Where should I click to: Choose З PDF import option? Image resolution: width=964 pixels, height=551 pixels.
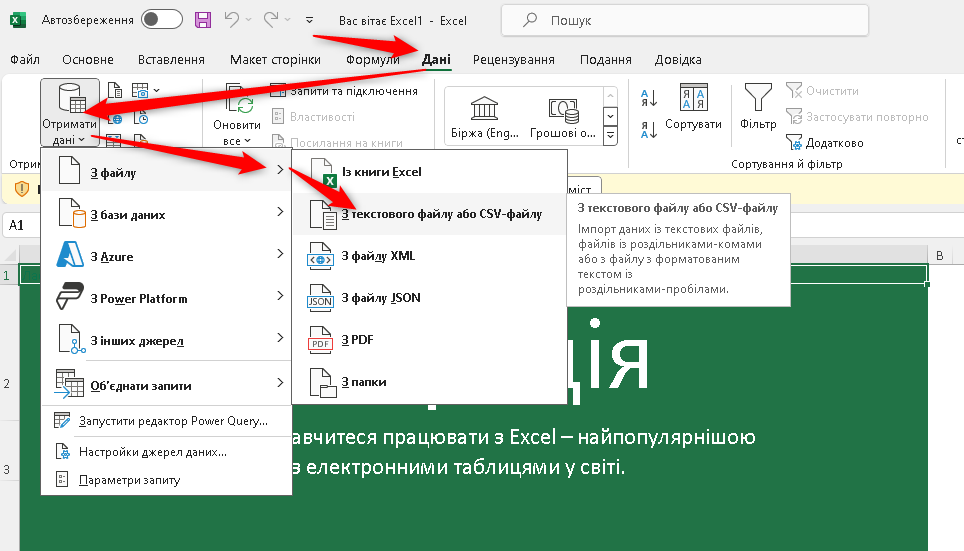[x=429, y=339]
